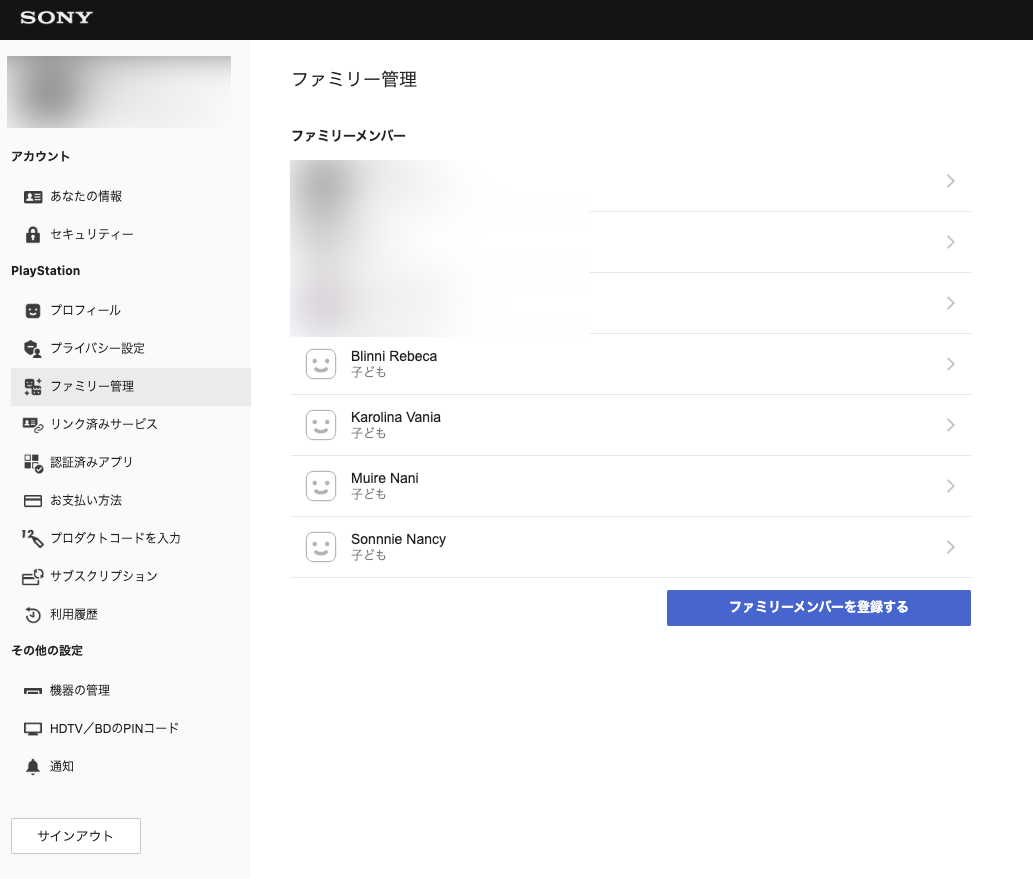This screenshot has height=879, width=1033.
Task: Click the お支払い方法 credit card icon
Action: click(x=33, y=501)
